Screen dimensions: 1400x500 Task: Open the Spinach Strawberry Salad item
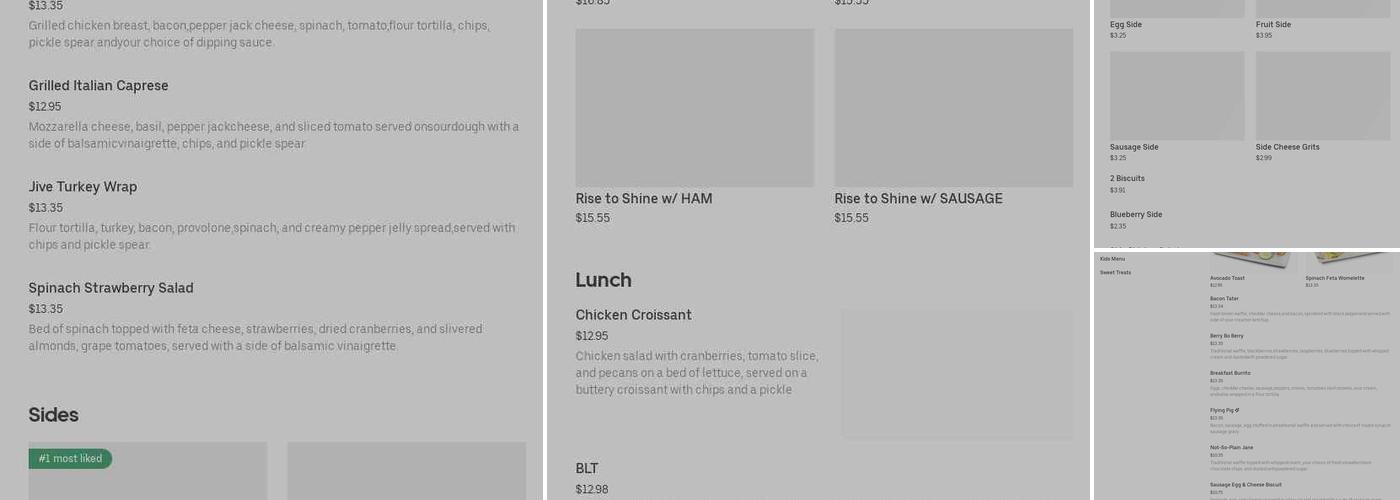point(111,288)
